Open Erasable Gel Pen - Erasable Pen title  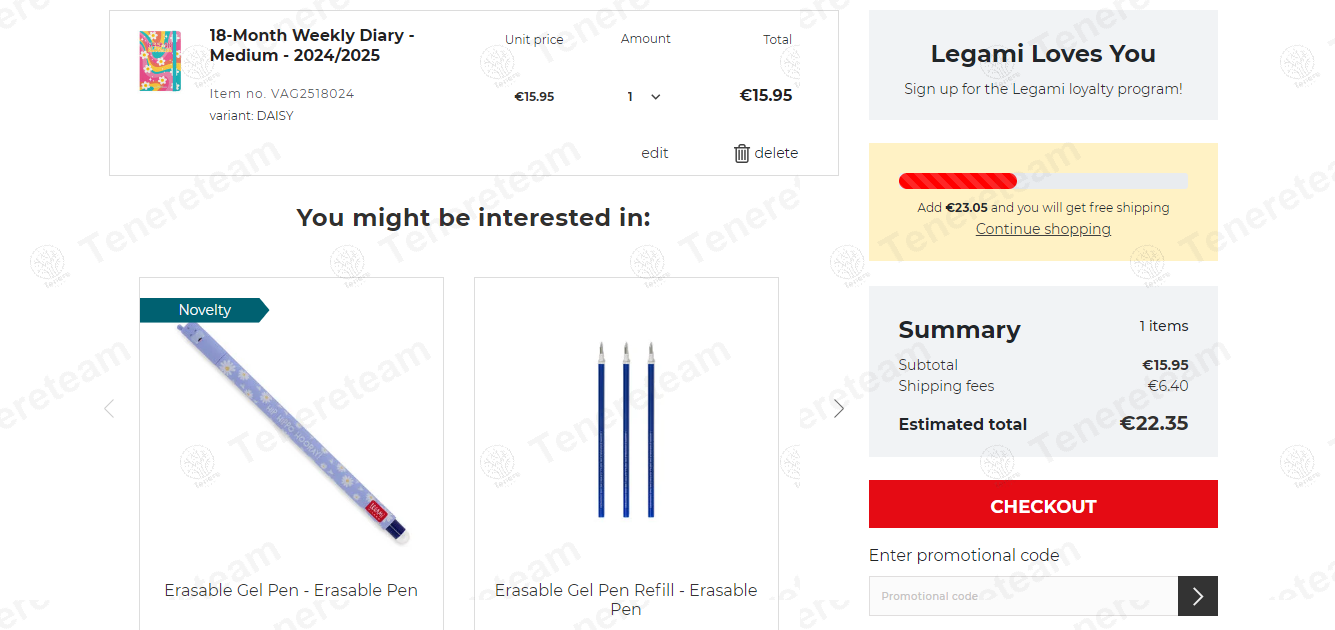[291, 590]
